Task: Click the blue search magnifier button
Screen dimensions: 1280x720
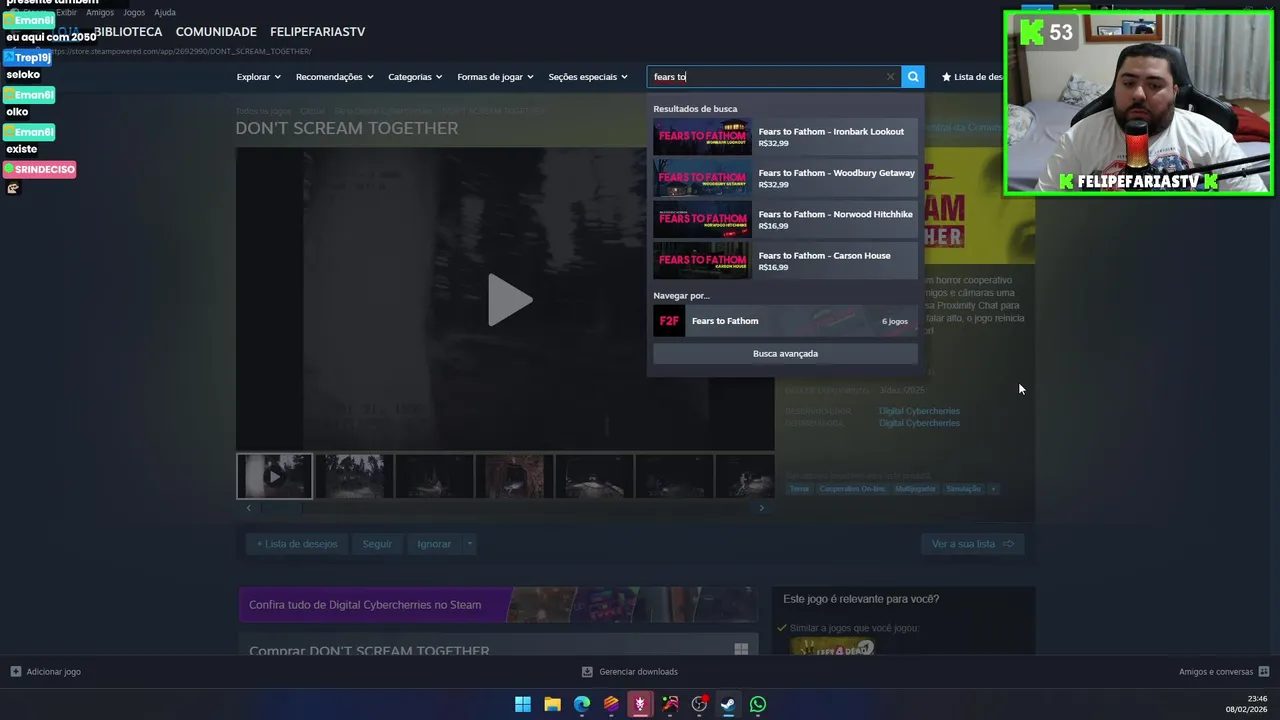Action: [912, 77]
